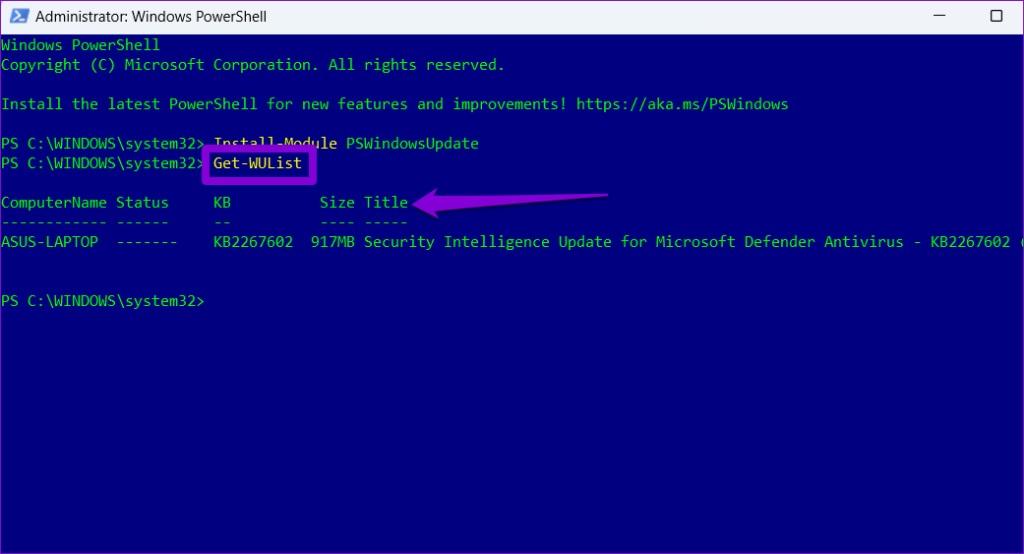Minimize the PowerShell window

(x=939, y=16)
